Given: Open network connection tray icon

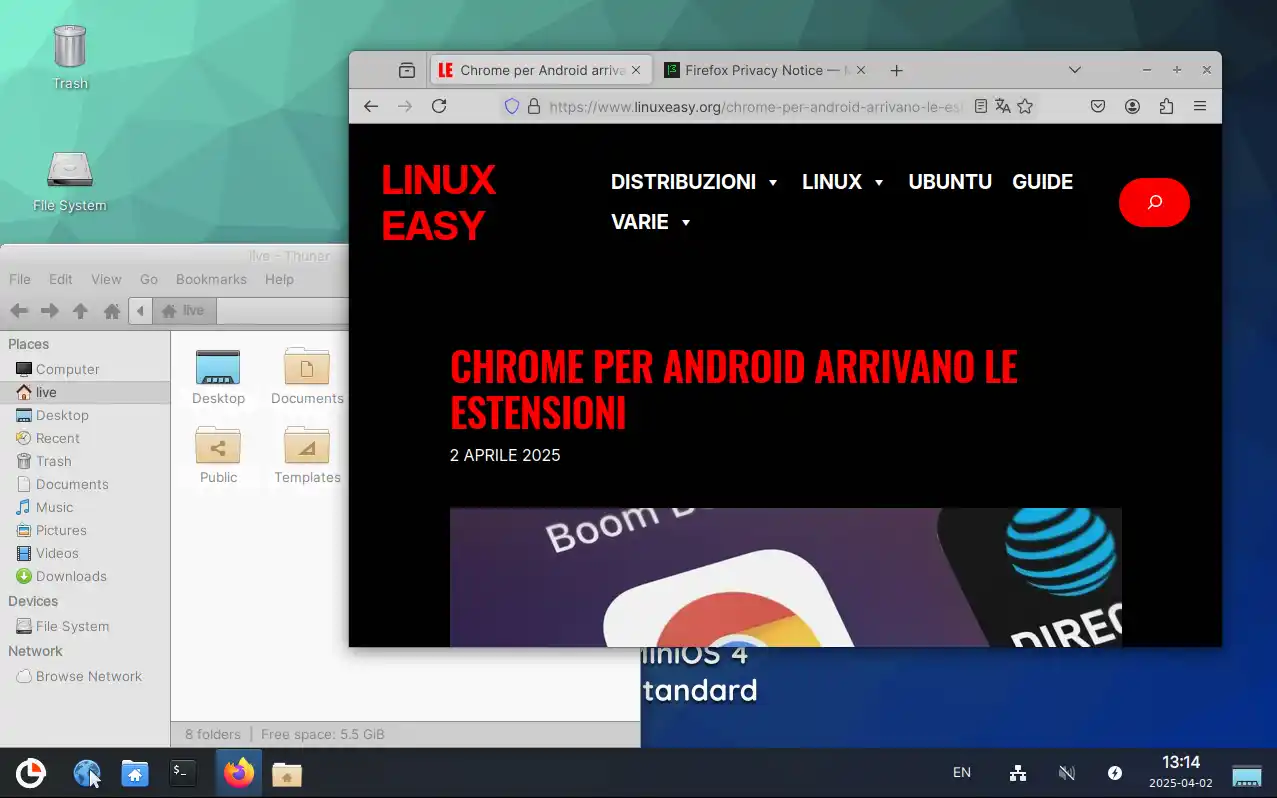Looking at the screenshot, I should coord(1018,773).
